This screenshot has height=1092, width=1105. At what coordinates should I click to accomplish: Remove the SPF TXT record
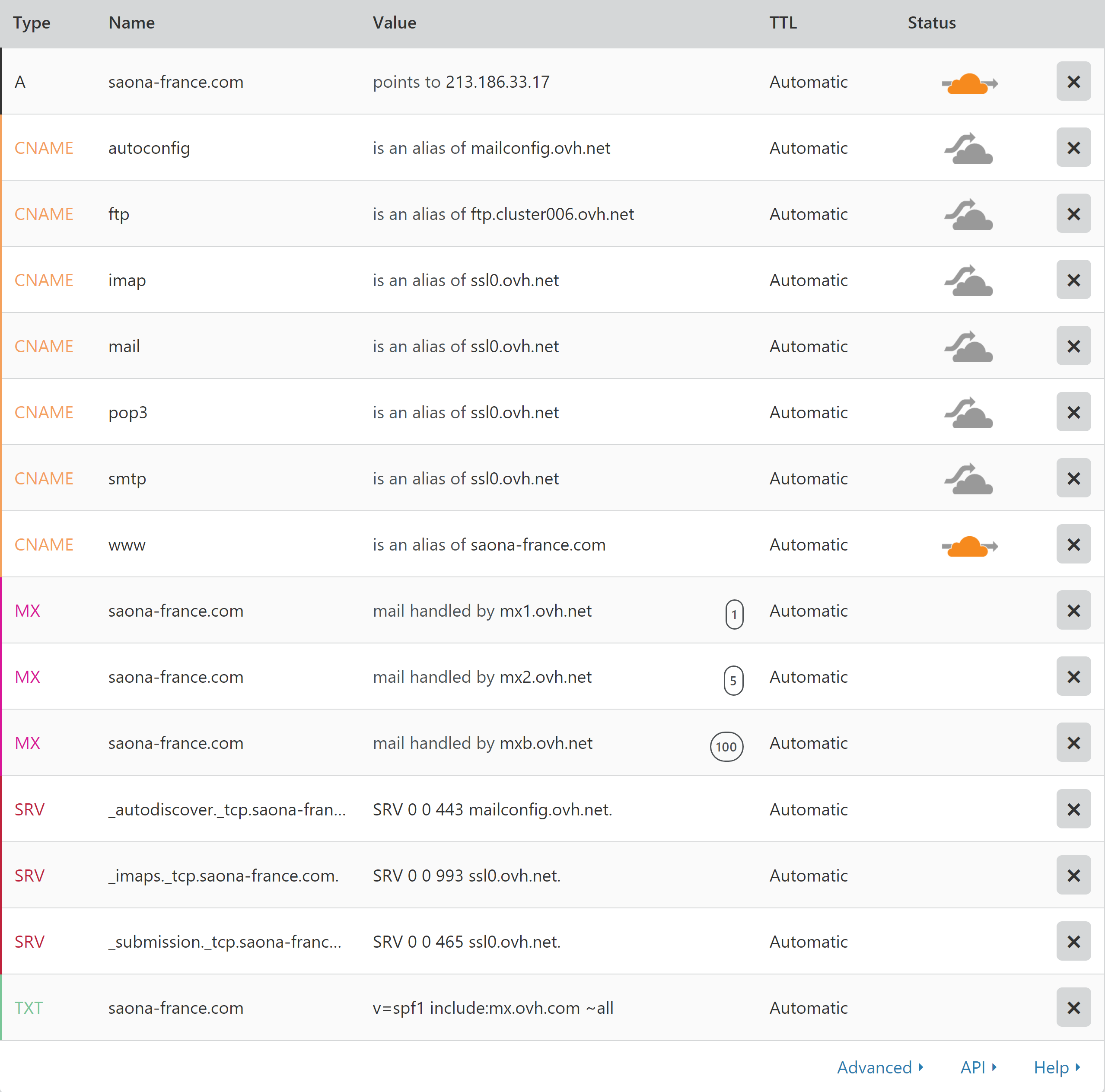coord(1073,1007)
